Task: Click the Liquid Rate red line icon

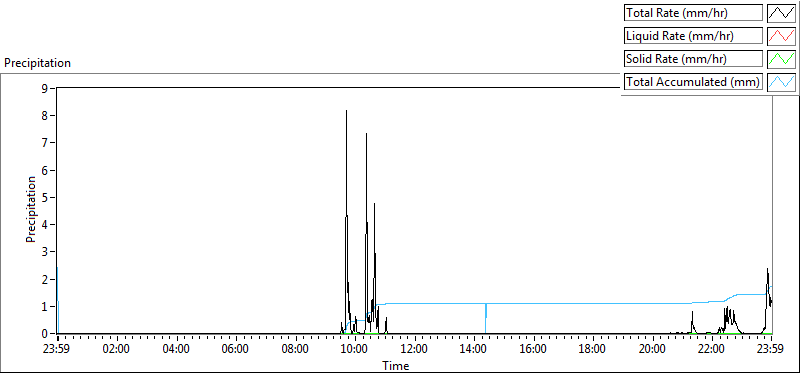Action: 781,36
